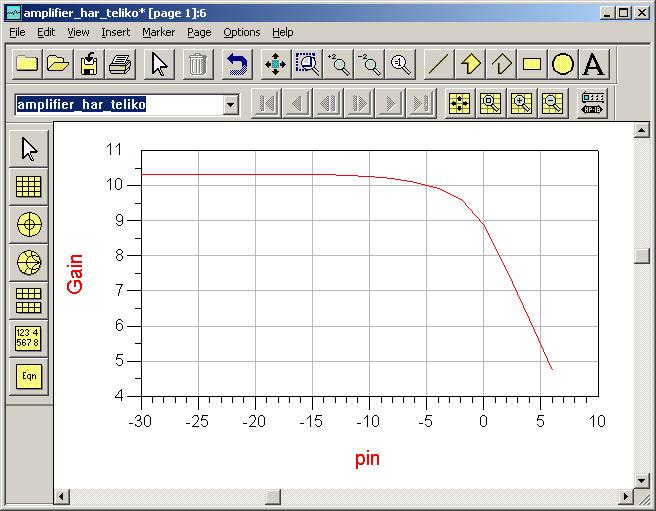
Task: Open an existing display with the open folder icon
Action: coord(58,64)
